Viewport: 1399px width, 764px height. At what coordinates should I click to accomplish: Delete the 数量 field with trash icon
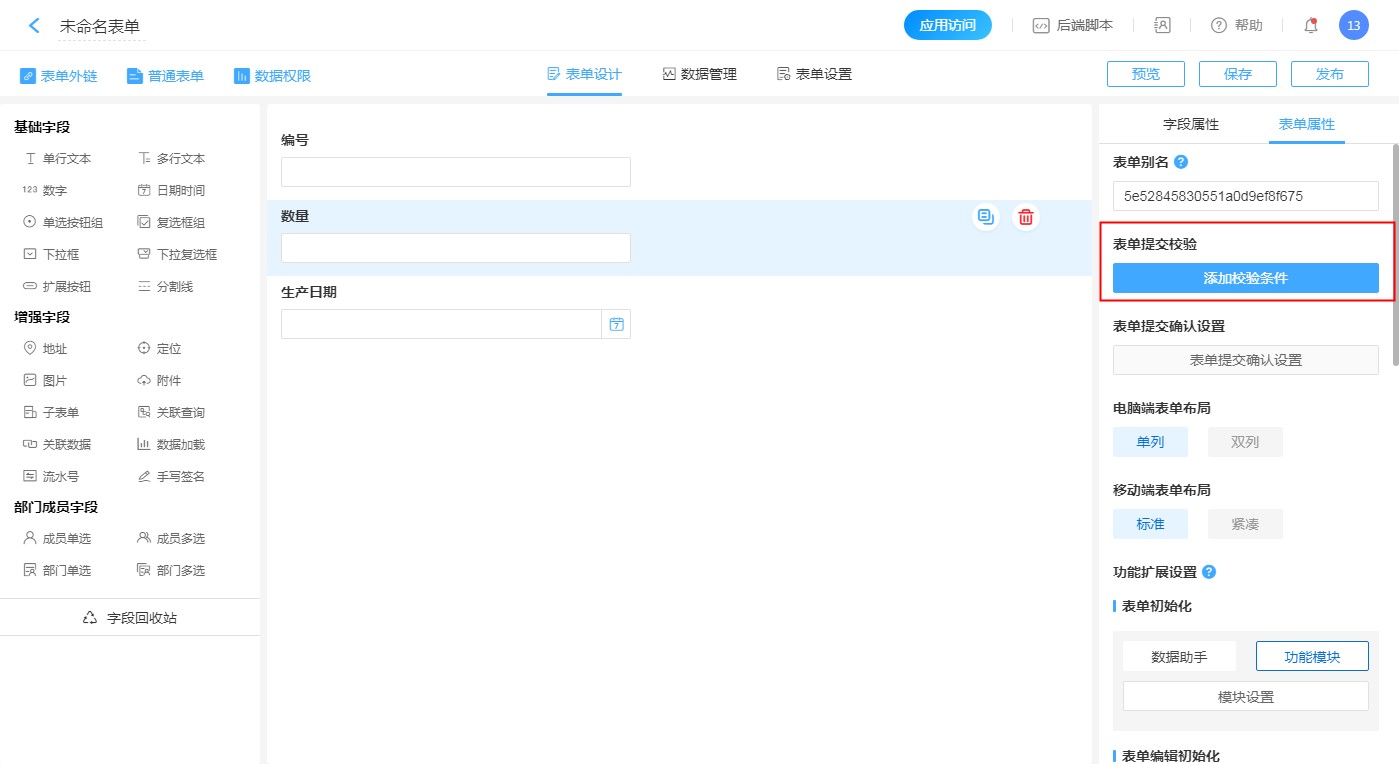pos(1025,217)
